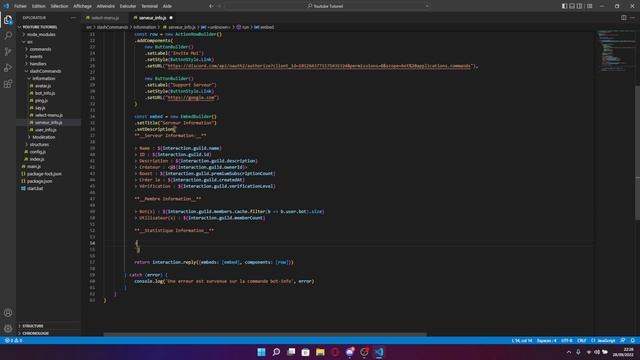Open the Task View taskbar icon
This screenshot has width=640, height=360.
[291, 352]
